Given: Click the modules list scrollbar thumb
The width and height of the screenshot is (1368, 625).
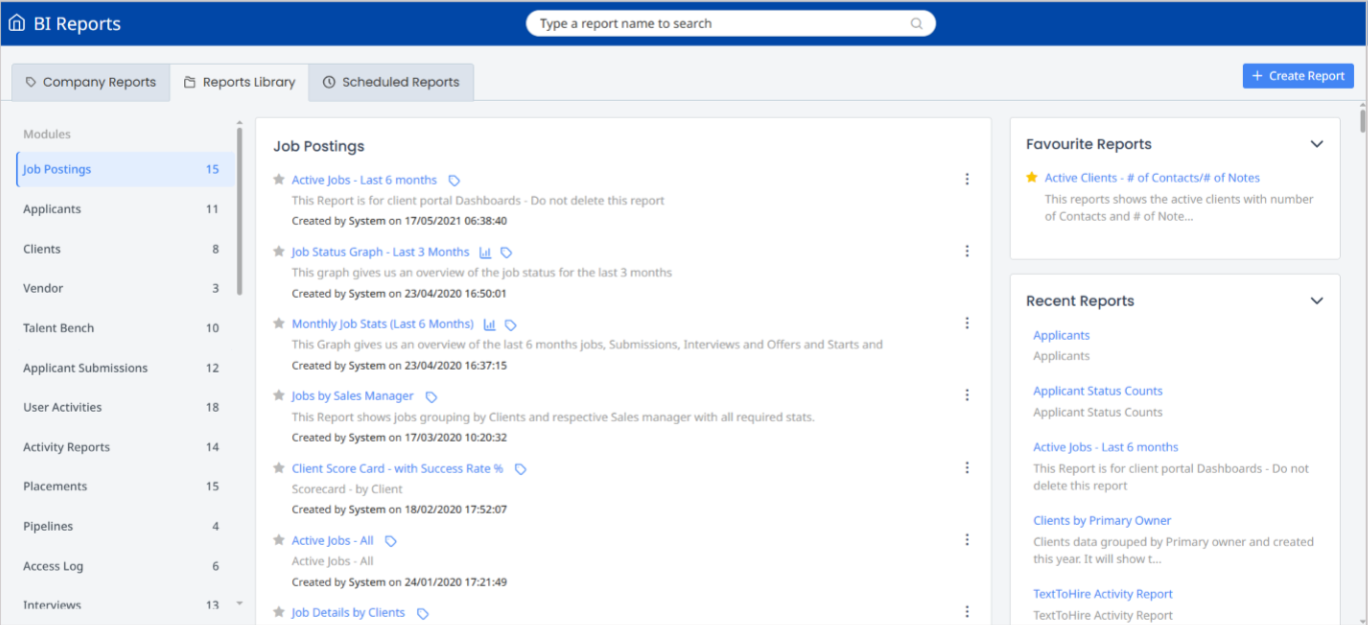Looking at the screenshot, I should 239,210.
